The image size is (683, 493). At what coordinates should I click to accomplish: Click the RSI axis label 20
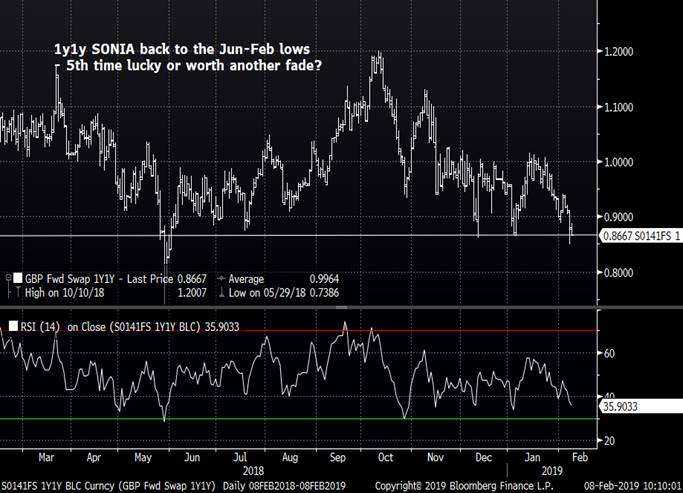pyautogui.click(x=609, y=441)
